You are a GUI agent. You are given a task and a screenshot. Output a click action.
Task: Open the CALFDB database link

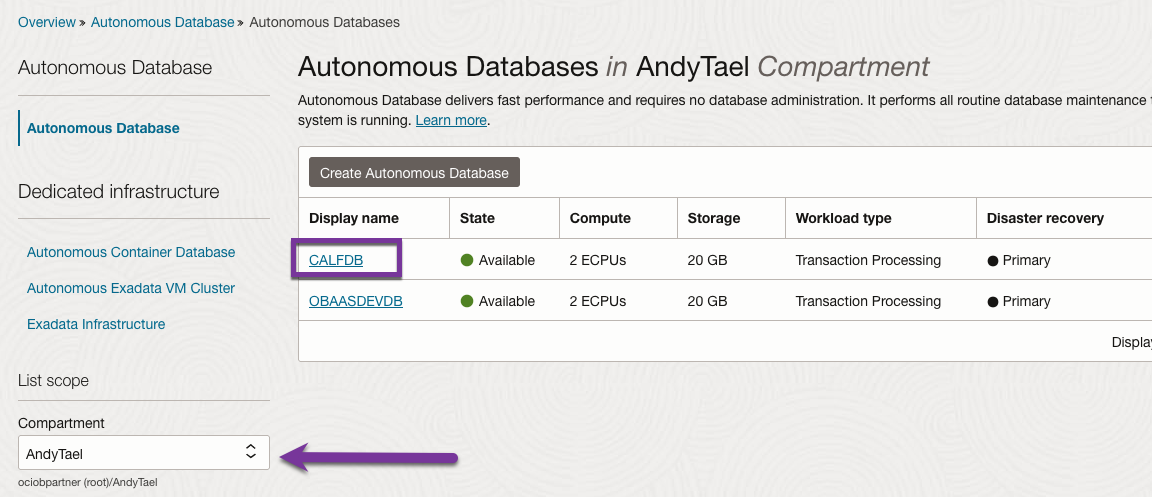(336, 260)
